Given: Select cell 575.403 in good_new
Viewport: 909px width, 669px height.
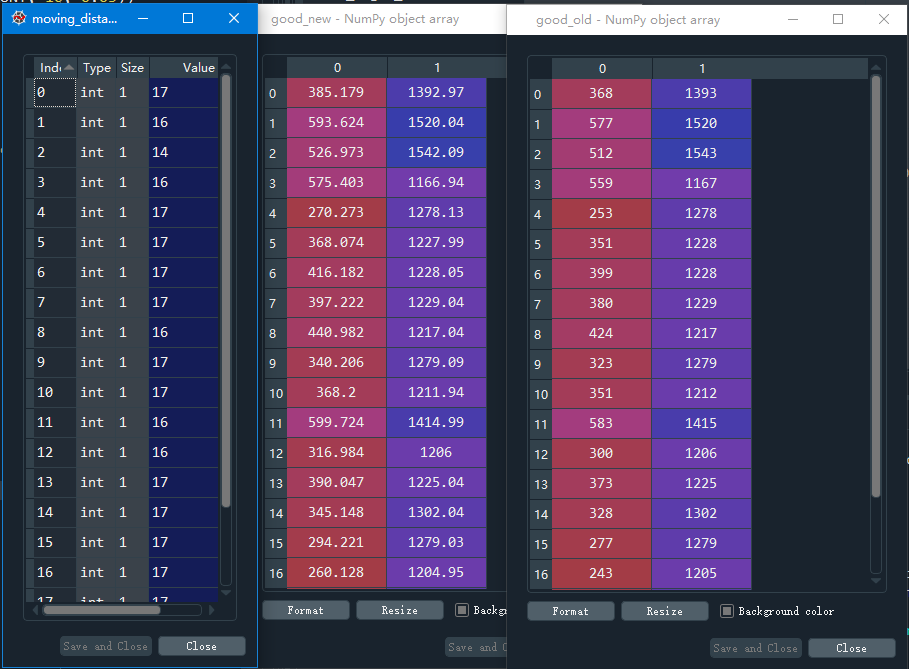Looking at the screenshot, I should [x=336, y=182].
